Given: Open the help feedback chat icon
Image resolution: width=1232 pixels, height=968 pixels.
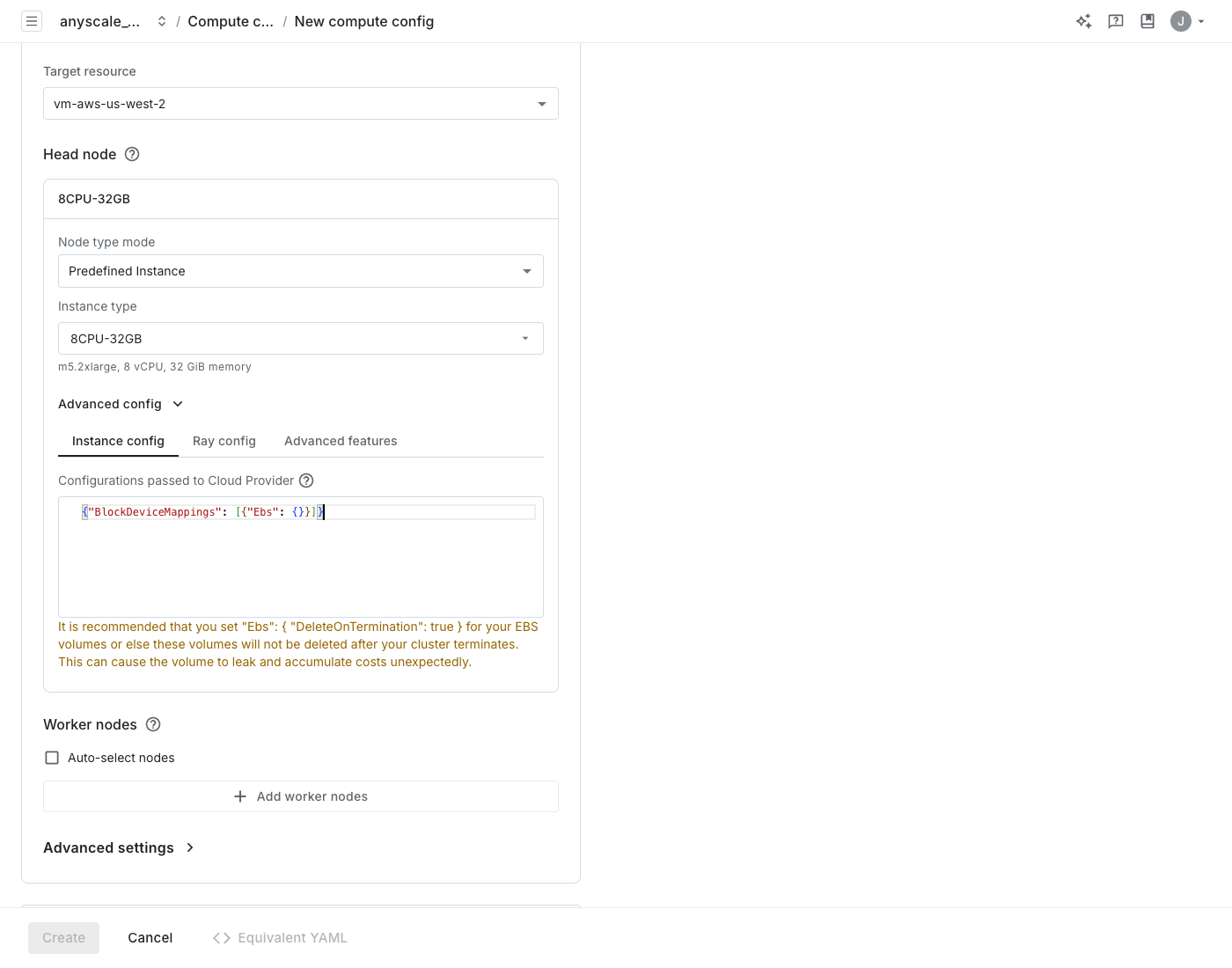Looking at the screenshot, I should (x=1116, y=21).
